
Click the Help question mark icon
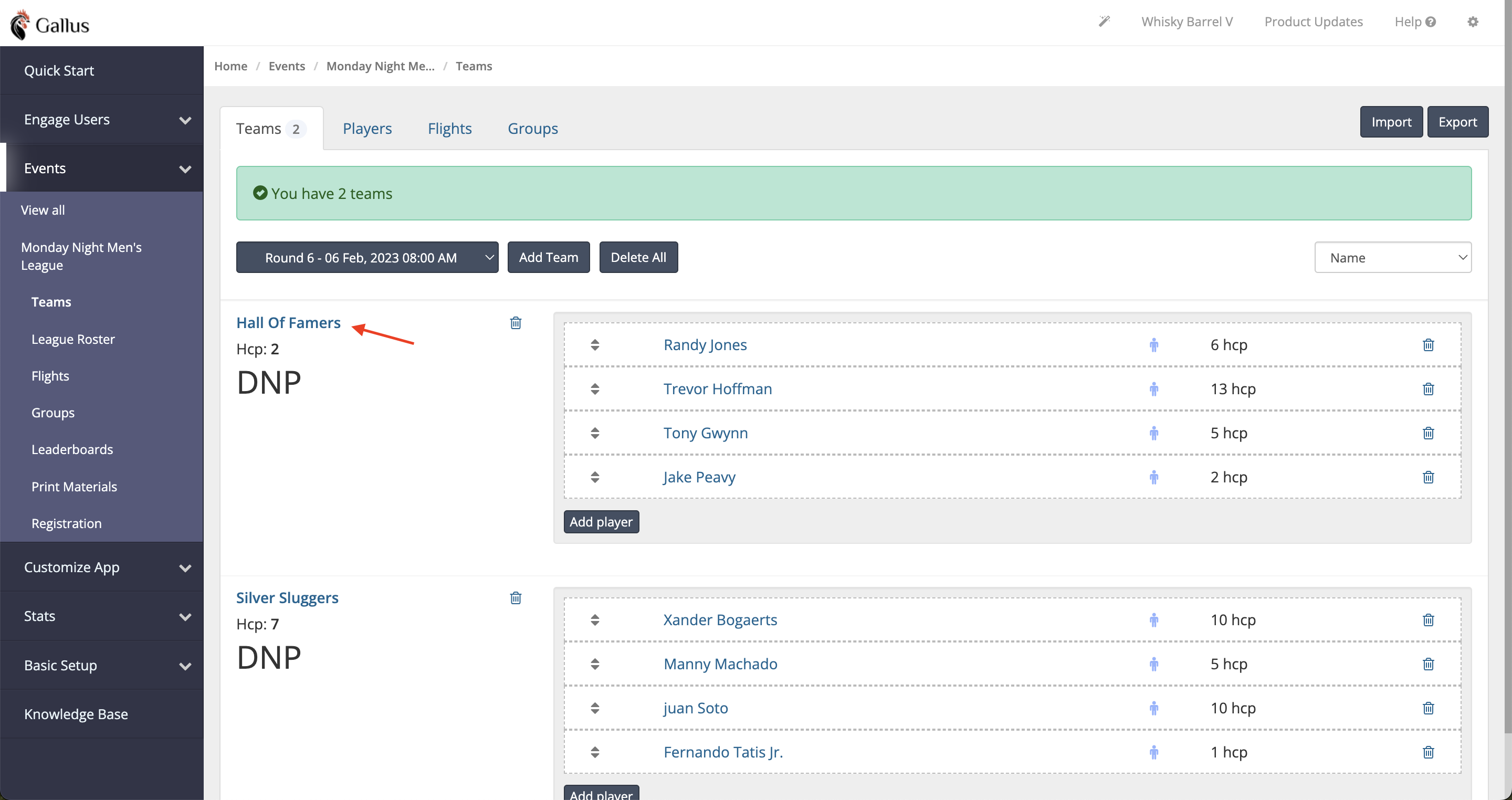(1431, 22)
